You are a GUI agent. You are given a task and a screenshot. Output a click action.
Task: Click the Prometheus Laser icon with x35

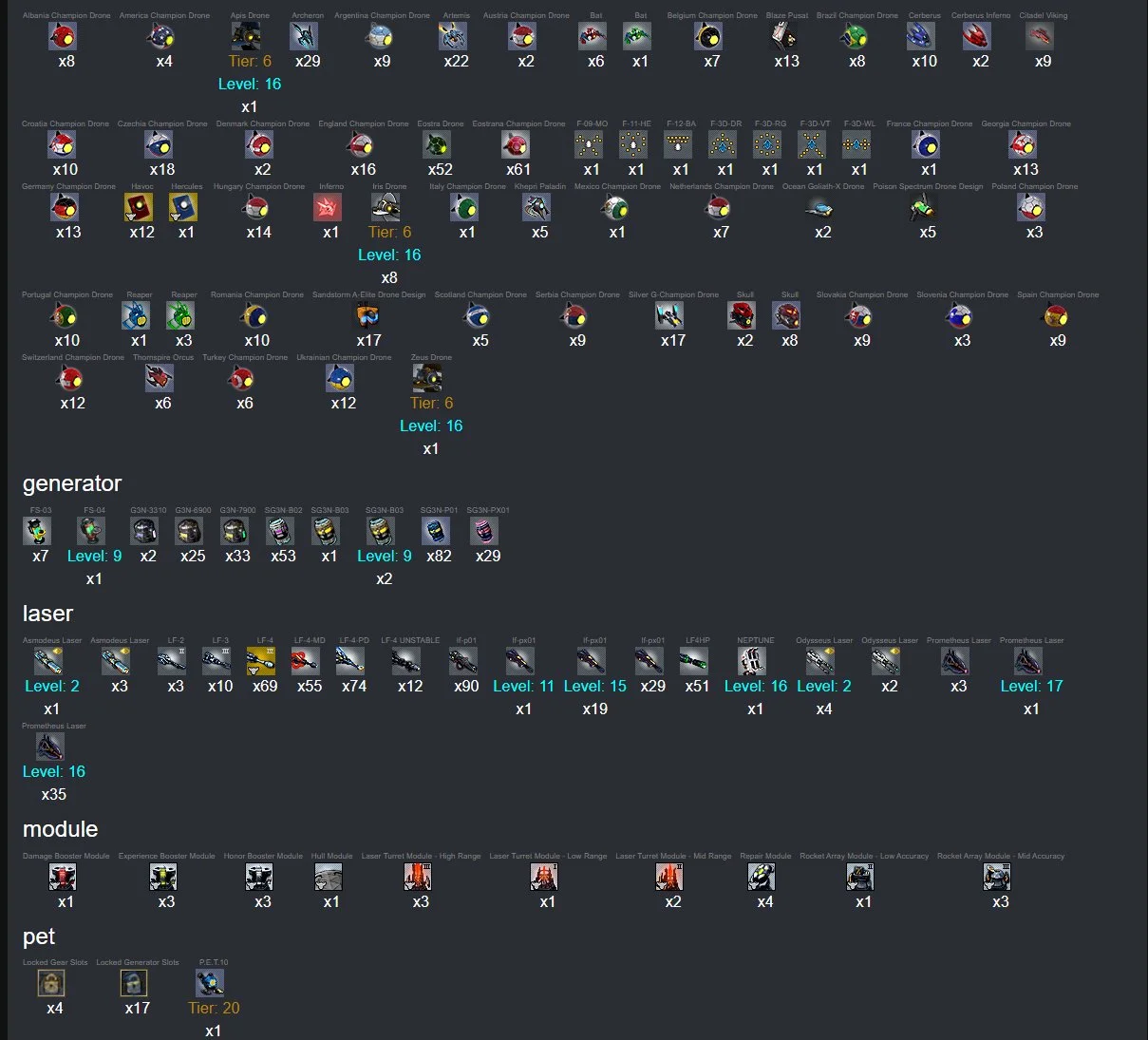[x=50, y=747]
